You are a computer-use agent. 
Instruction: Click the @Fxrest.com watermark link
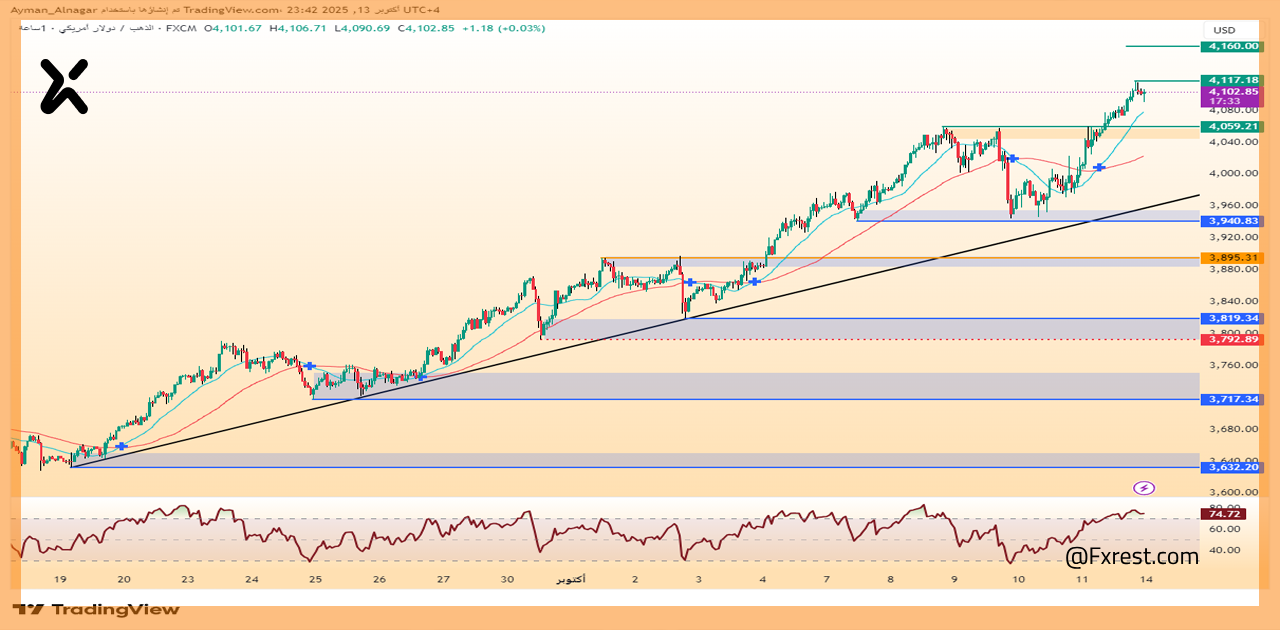(x=1131, y=556)
